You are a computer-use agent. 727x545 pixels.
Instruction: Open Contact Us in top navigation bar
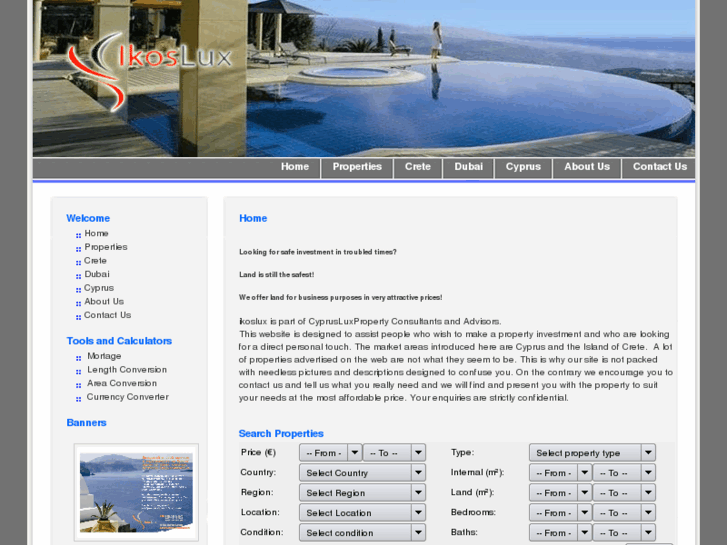pyautogui.click(x=659, y=167)
